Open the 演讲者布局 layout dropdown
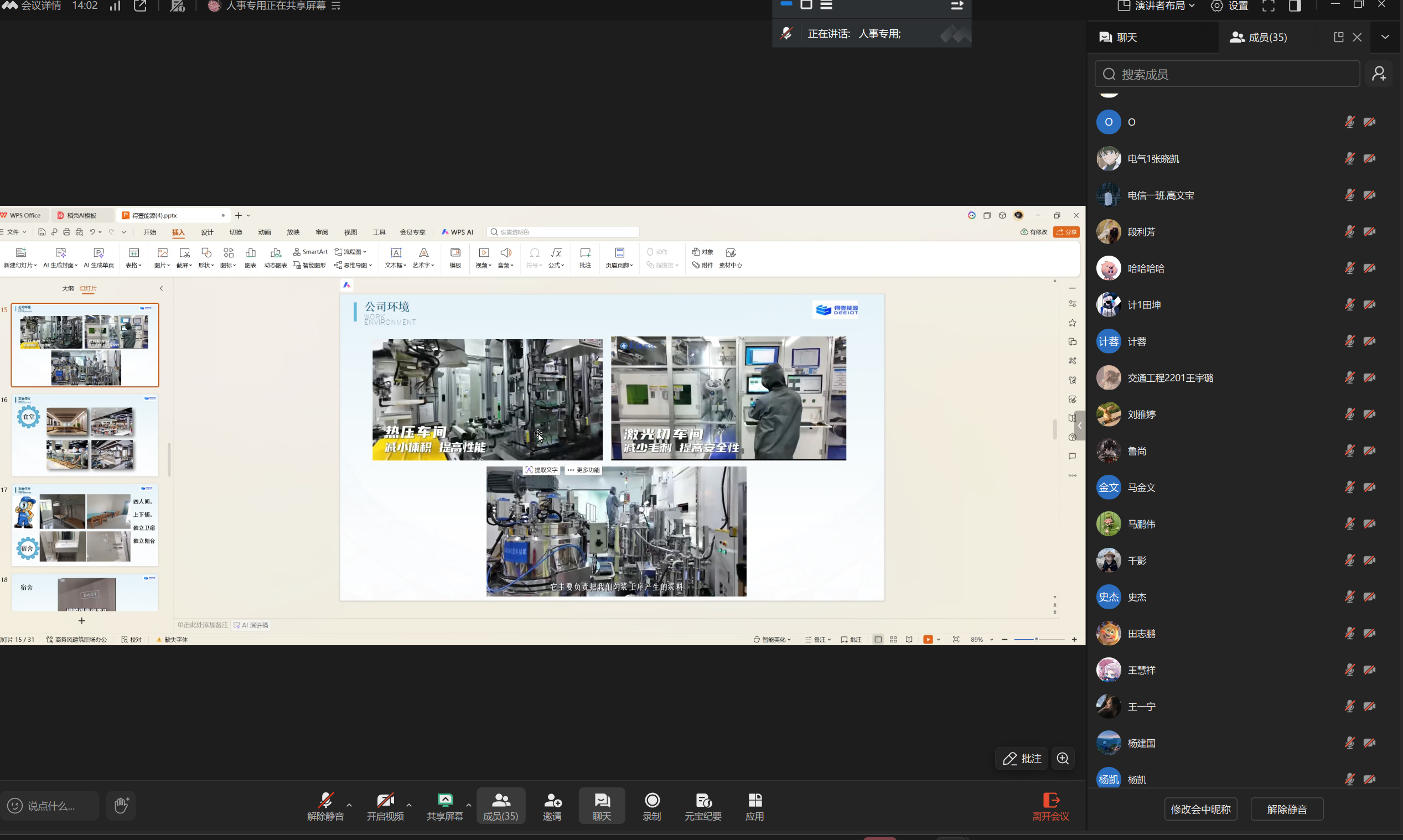Viewport: 1403px width, 840px height. (x=1156, y=6)
